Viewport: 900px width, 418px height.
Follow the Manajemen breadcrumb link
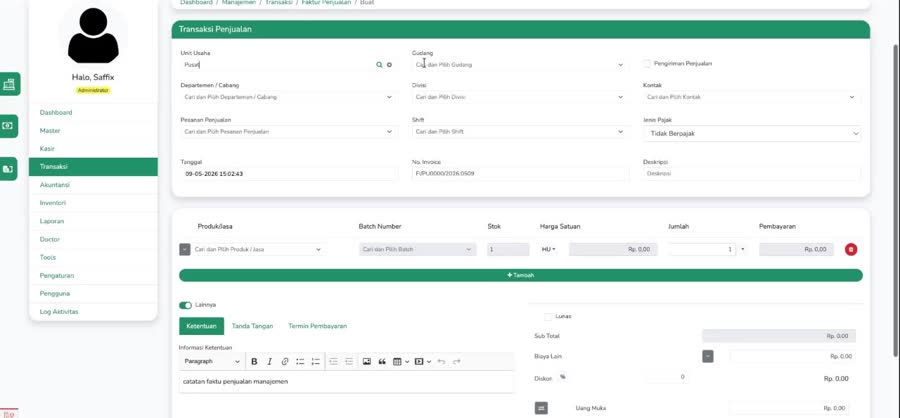click(x=238, y=3)
